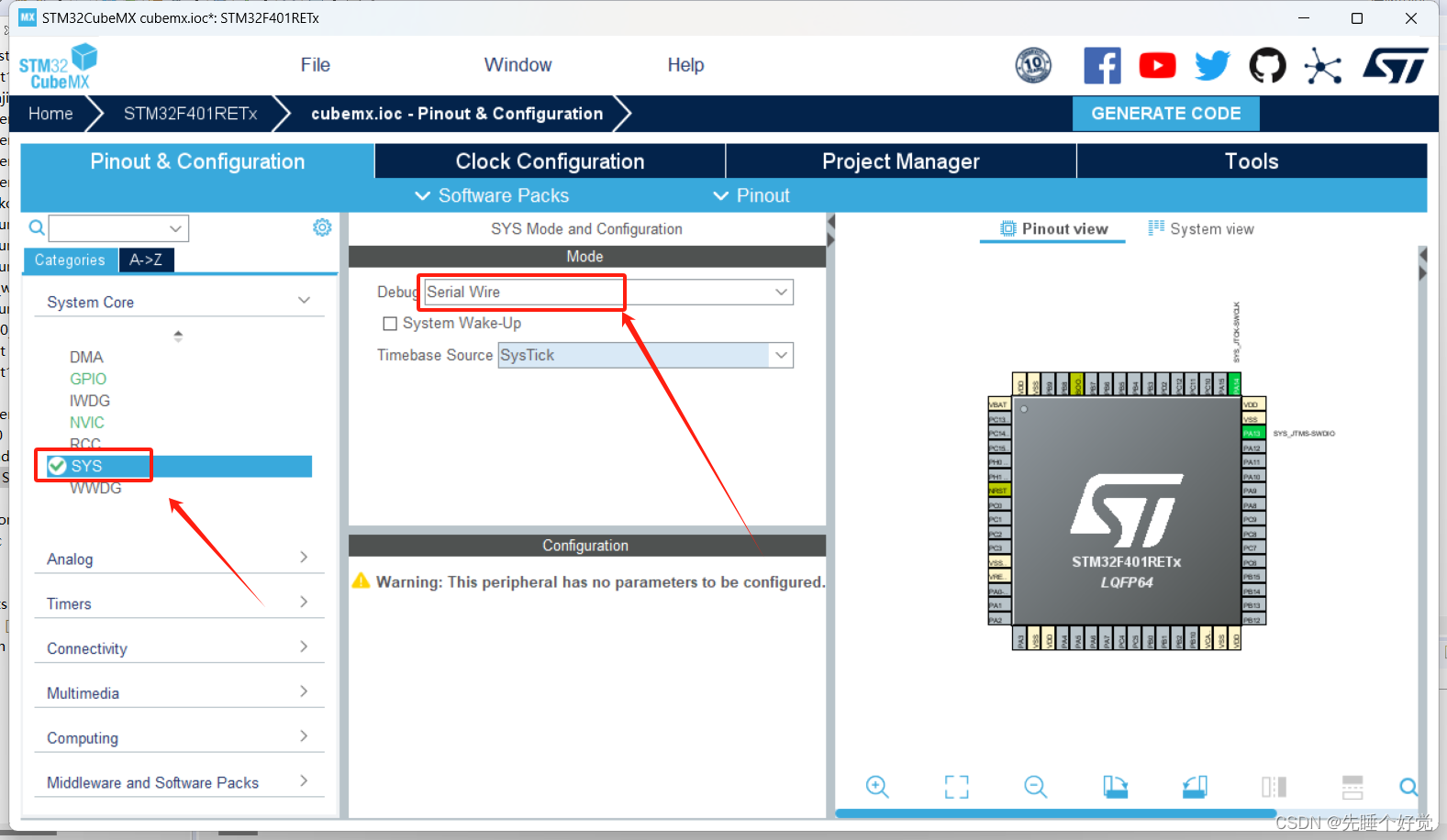Click the small sort arrows above DMA

178,336
